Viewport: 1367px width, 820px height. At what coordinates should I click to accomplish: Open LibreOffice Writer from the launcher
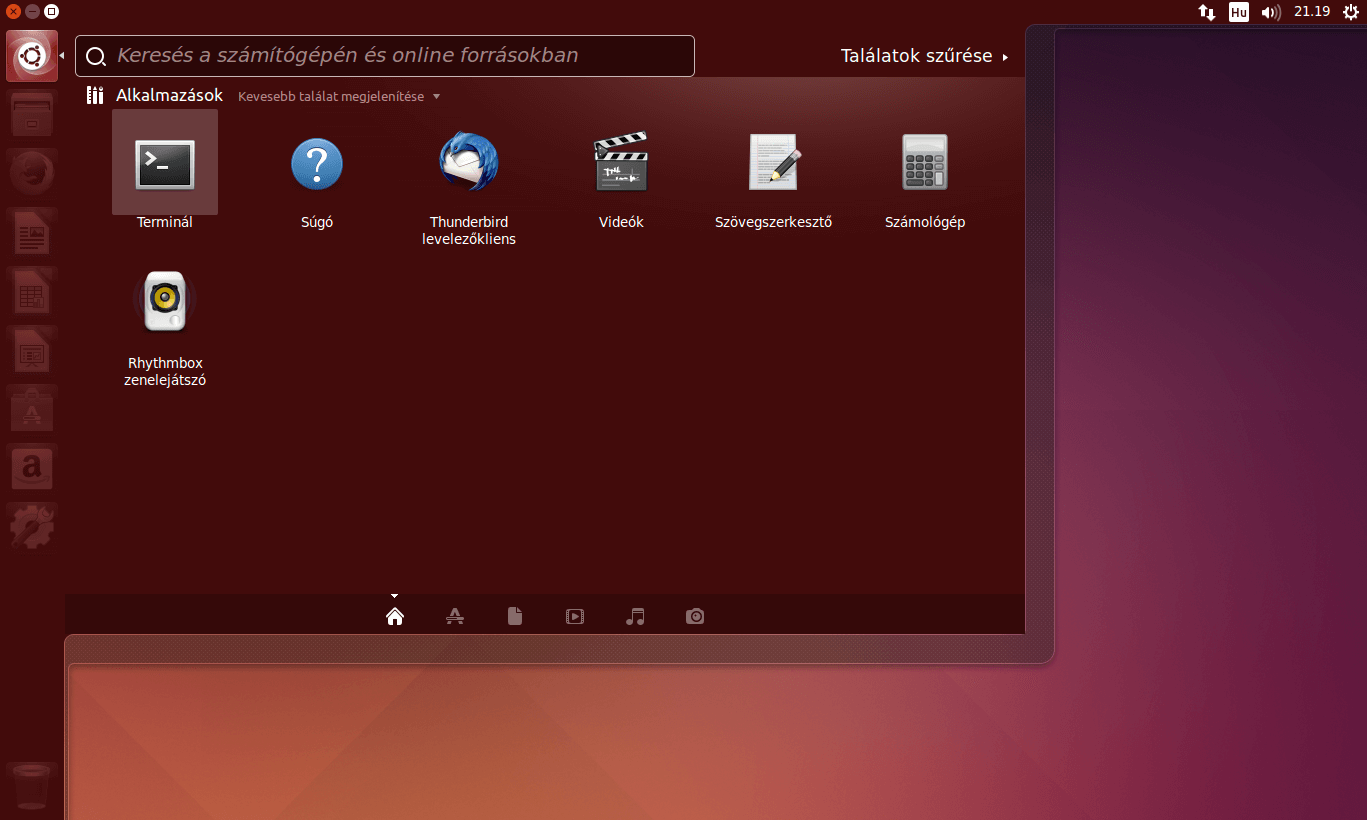pos(32,233)
